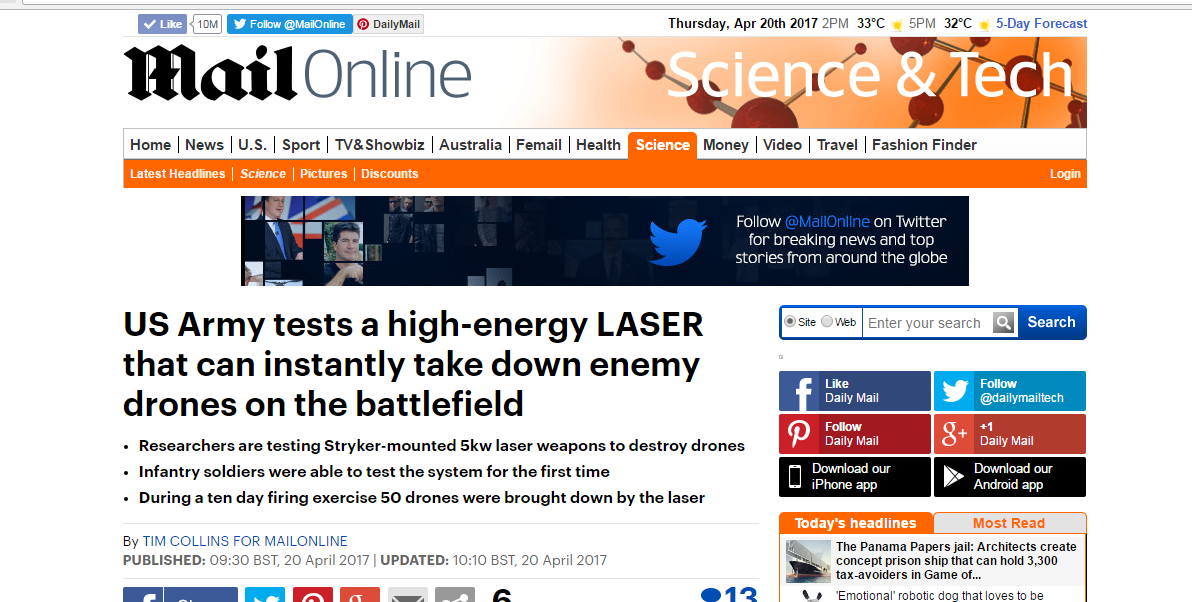Switch to the Most Read tab
Screen dimensions: 1192x602
1010,523
